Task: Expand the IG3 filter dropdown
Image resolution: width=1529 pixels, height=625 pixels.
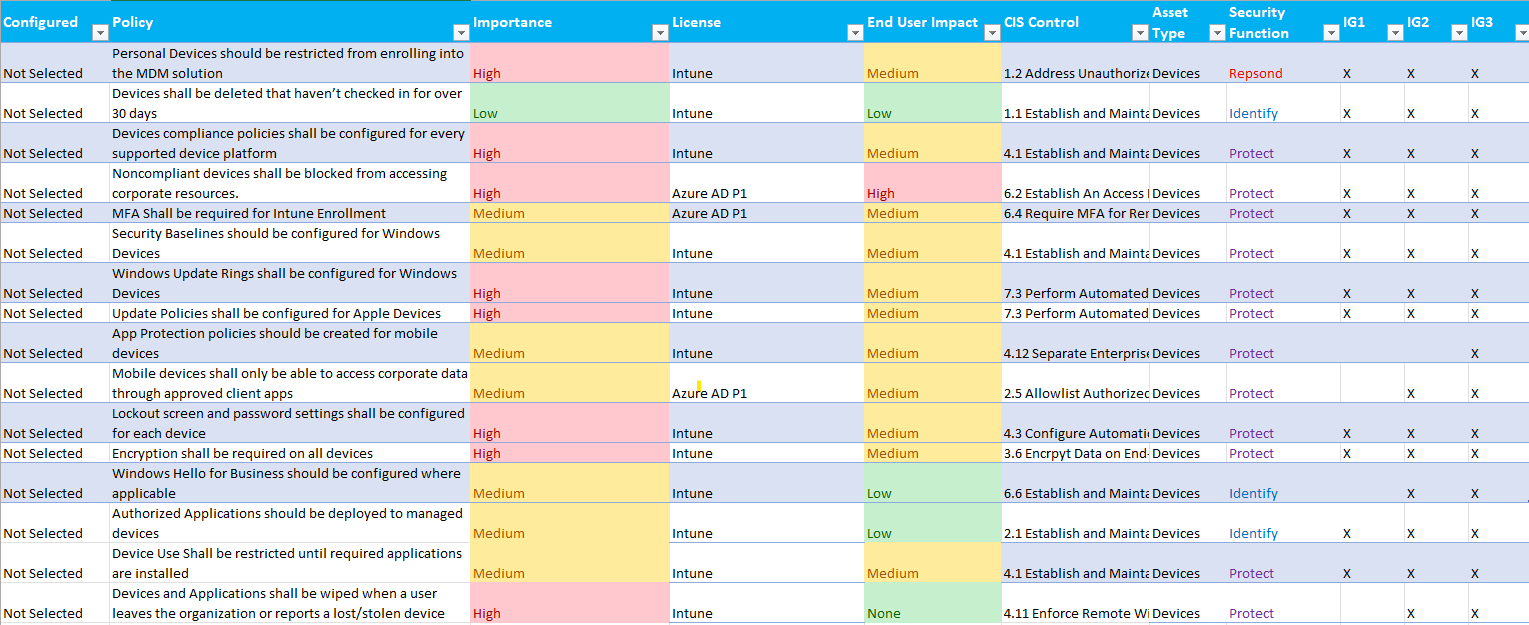Action: point(1520,31)
